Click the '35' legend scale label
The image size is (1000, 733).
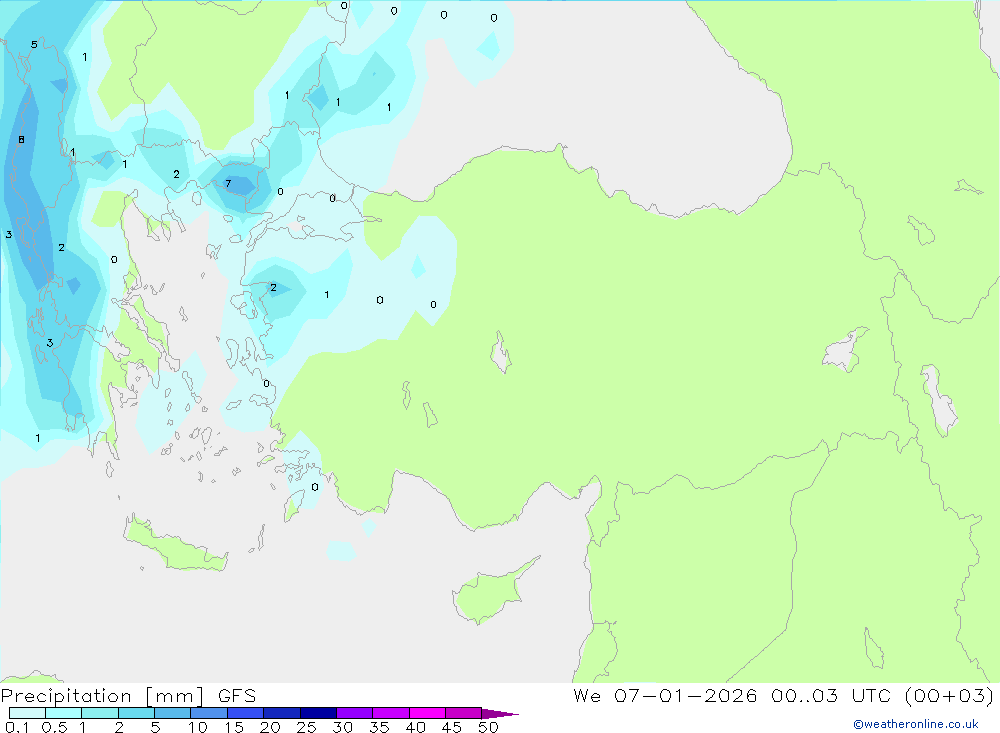(x=379, y=727)
